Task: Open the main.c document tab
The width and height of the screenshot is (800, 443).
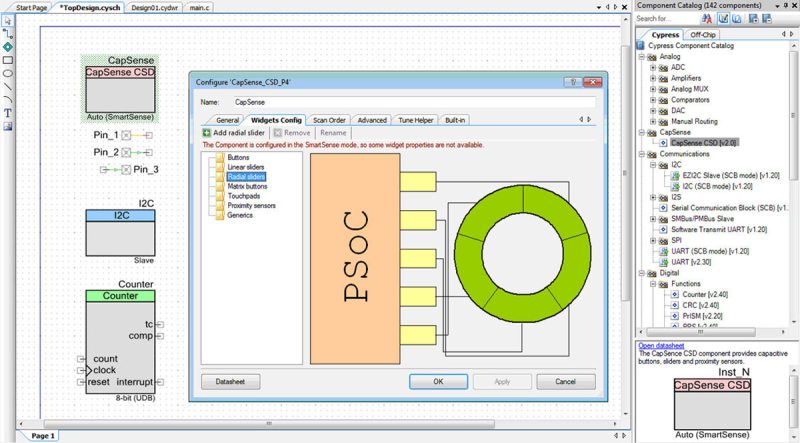Action: click(x=199, y=8)
